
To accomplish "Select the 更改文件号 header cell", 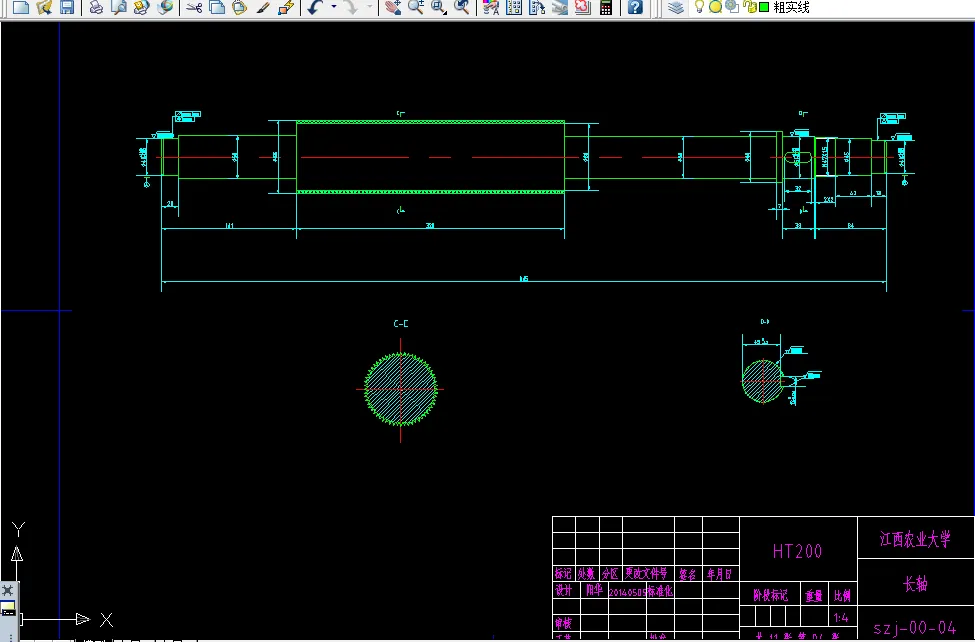I will coord(647,573).
